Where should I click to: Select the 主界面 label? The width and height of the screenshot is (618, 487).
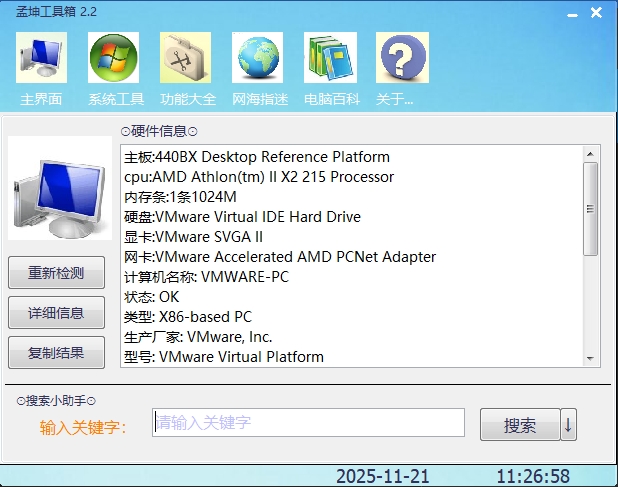pyautogui.click(x=41, y=99)
